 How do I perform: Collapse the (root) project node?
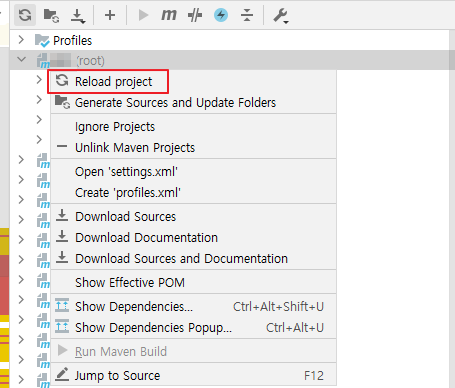pos(21,60)
